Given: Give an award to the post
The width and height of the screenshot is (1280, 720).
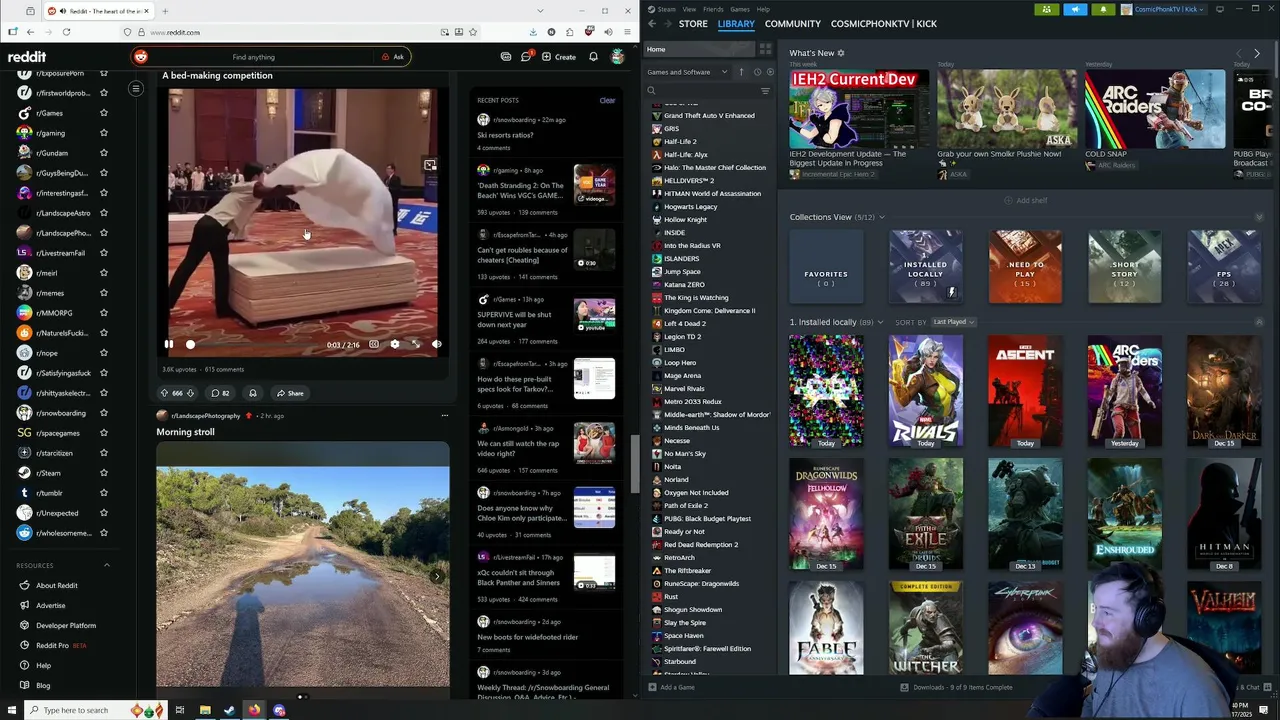Looking at the screenshot, I should (253, 393).
